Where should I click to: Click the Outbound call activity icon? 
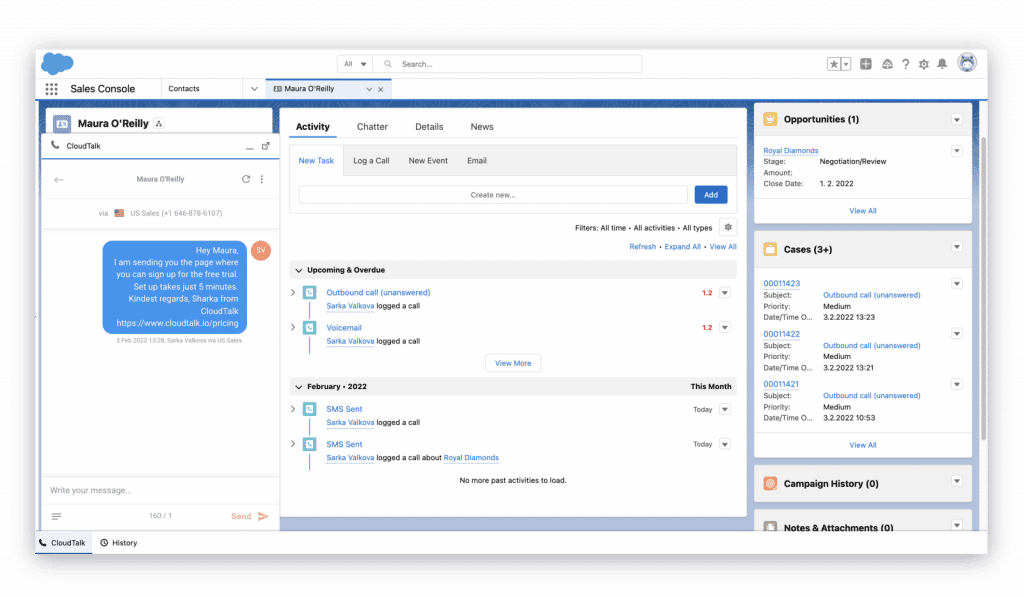tap(310, 293)
